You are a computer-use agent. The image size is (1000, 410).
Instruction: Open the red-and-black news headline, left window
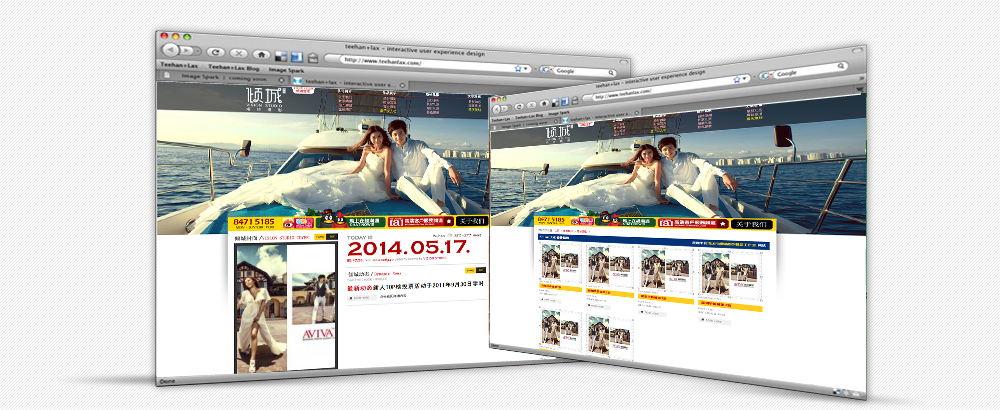pyautogui.click(x=415, y=287)
